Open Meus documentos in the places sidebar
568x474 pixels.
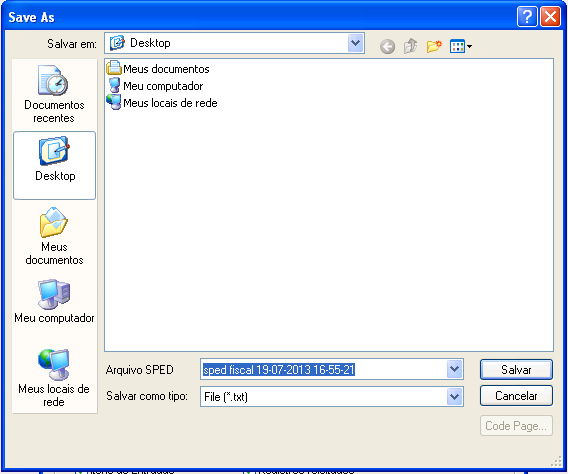[54, 236]
